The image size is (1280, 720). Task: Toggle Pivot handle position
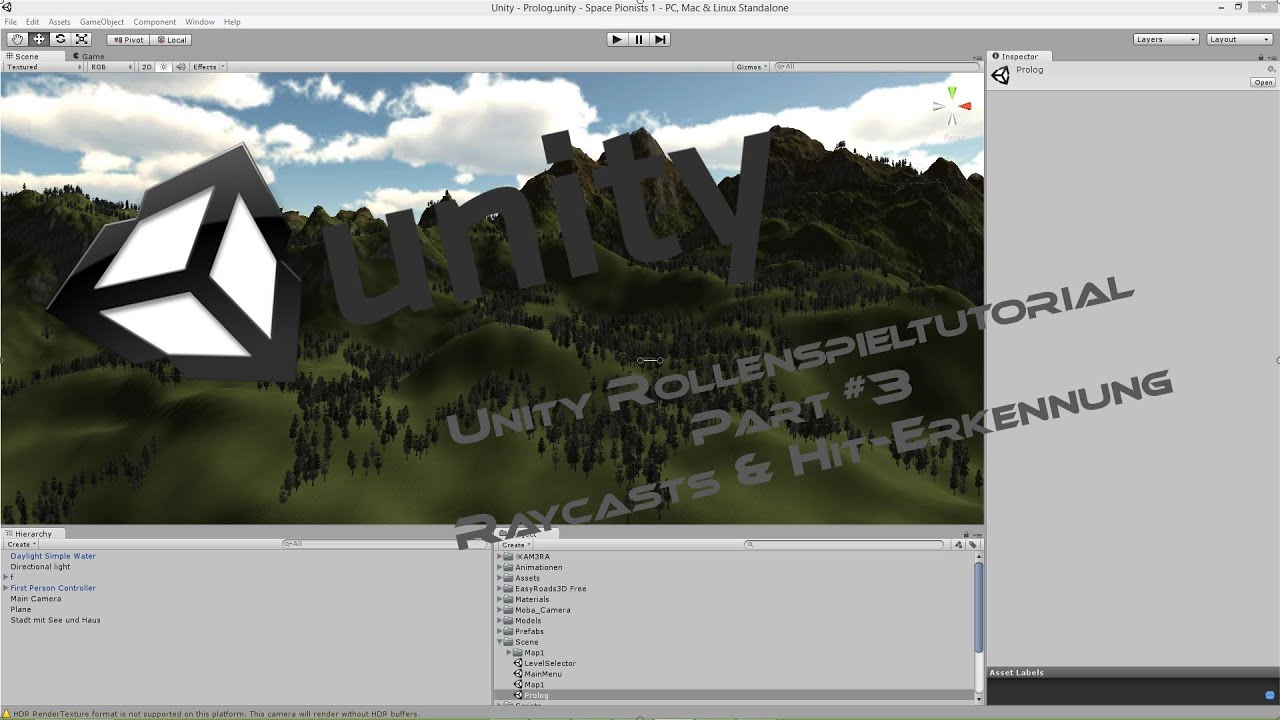pyautogui.click(x=127, y=40)
